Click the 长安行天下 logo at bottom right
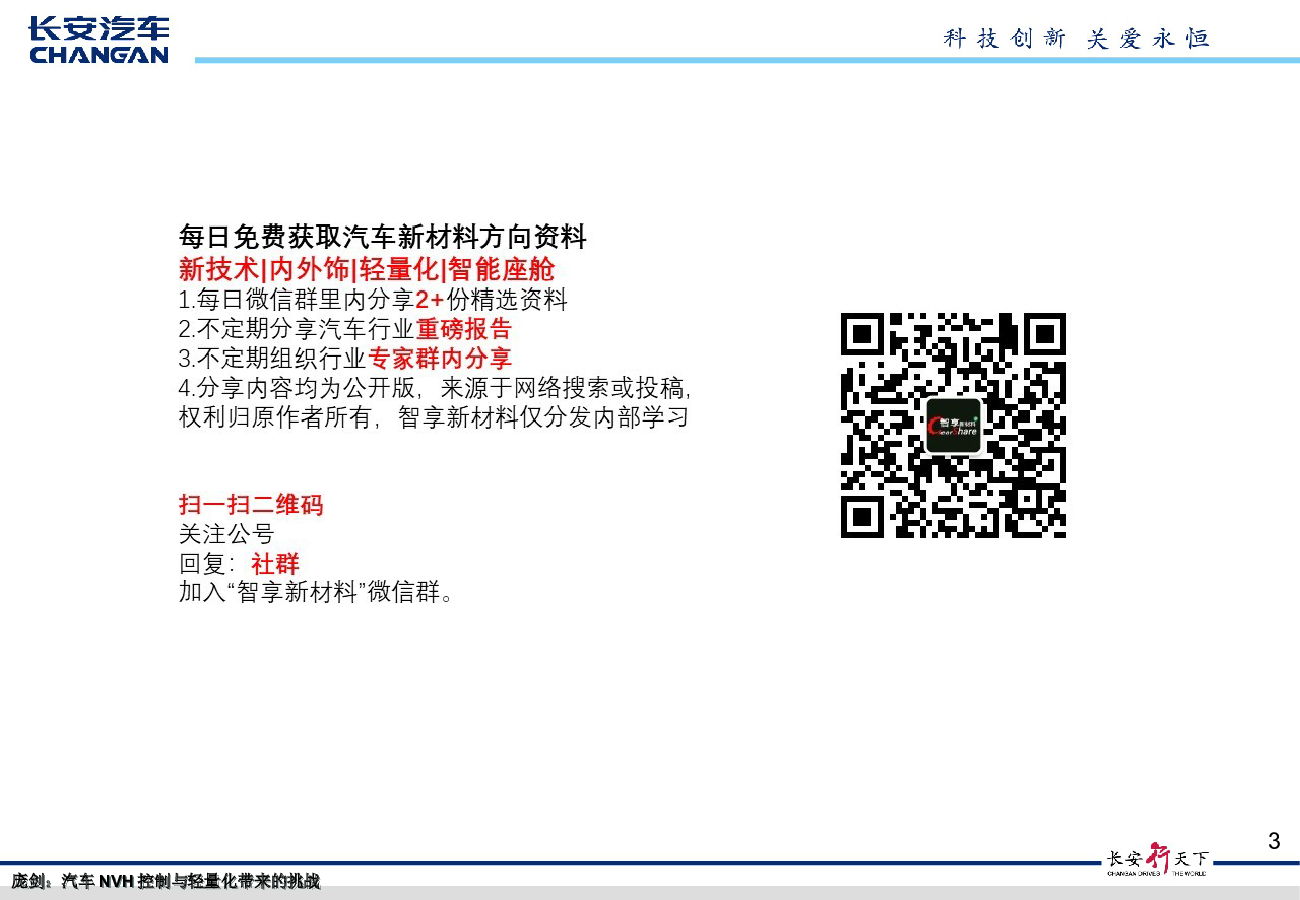1300x900 pixels. pyautogui.click(x=1158, y=860)
